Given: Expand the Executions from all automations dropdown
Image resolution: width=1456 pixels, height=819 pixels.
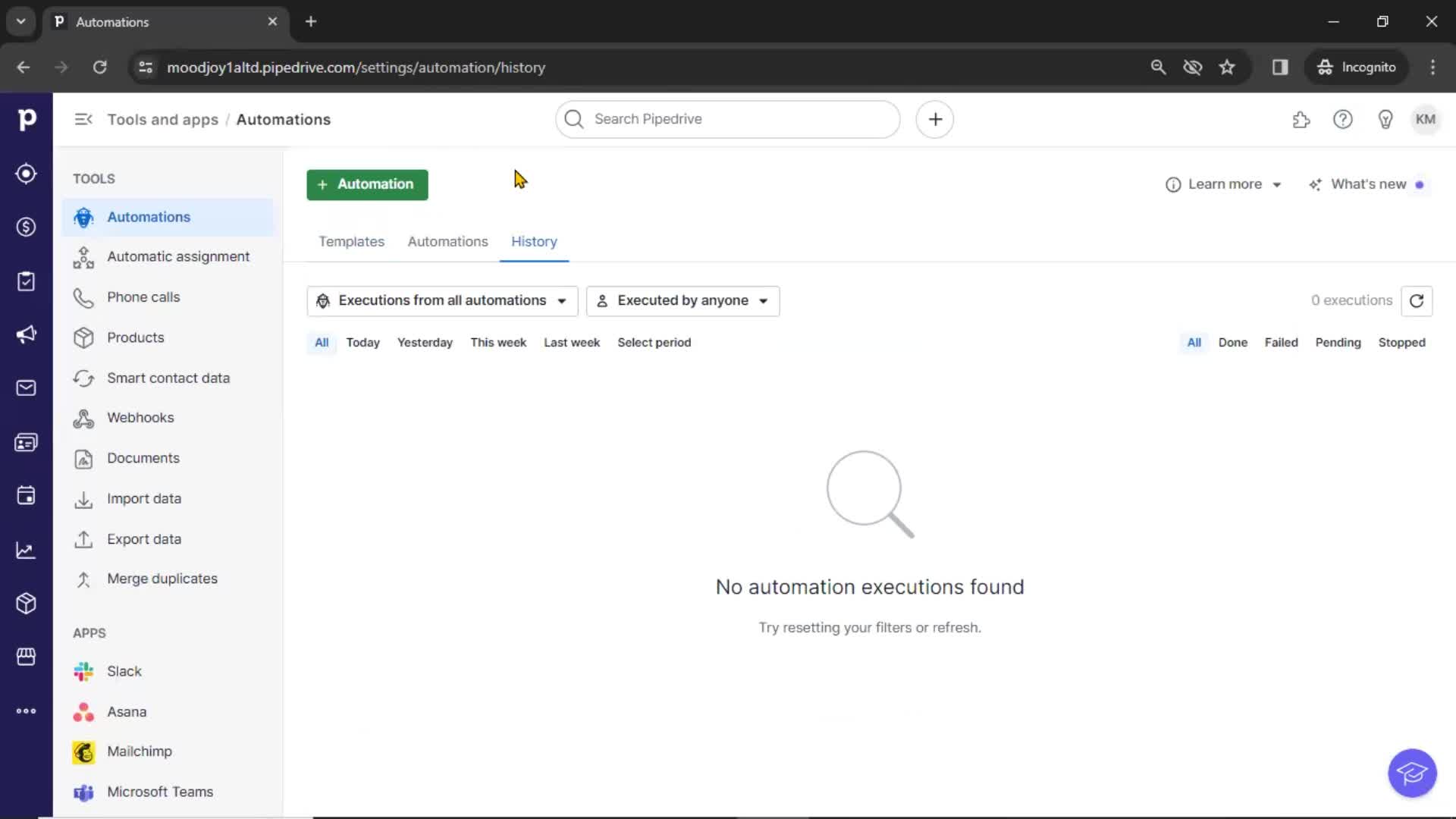Looking at the screenshot, I should coord(442,300).
